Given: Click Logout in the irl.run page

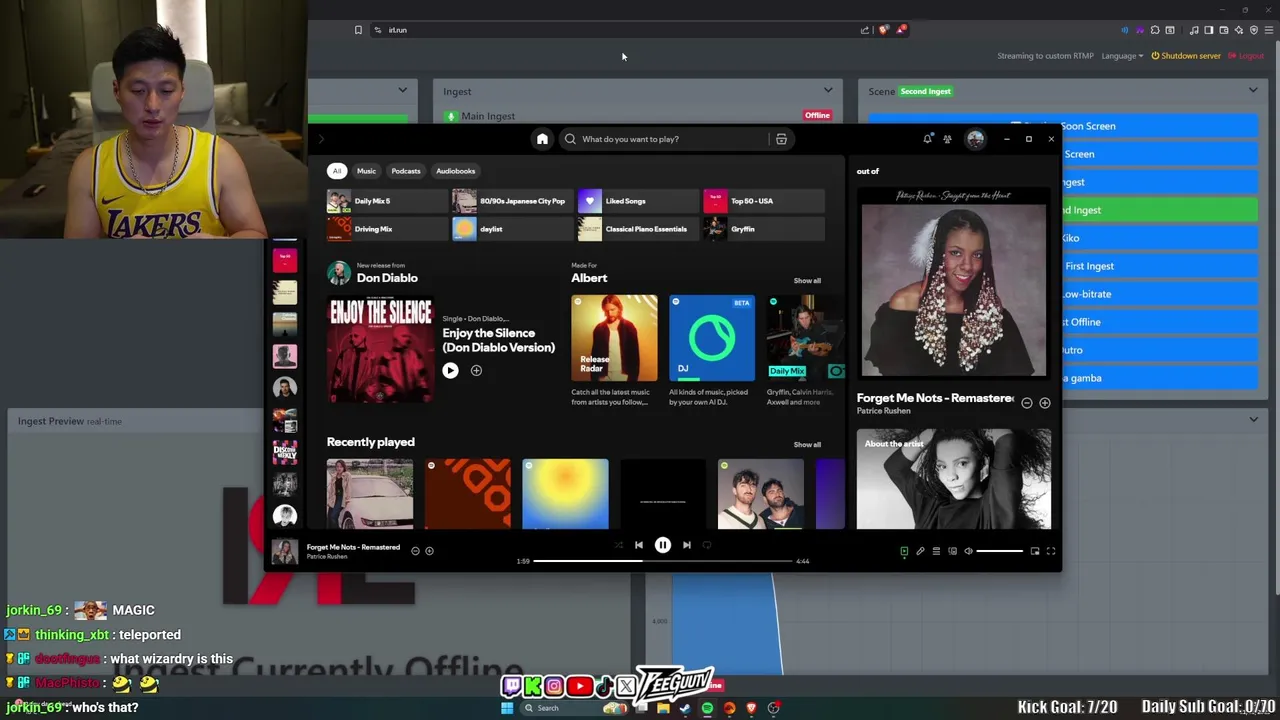Looking at the screenshot, I should pos(1247,56).
